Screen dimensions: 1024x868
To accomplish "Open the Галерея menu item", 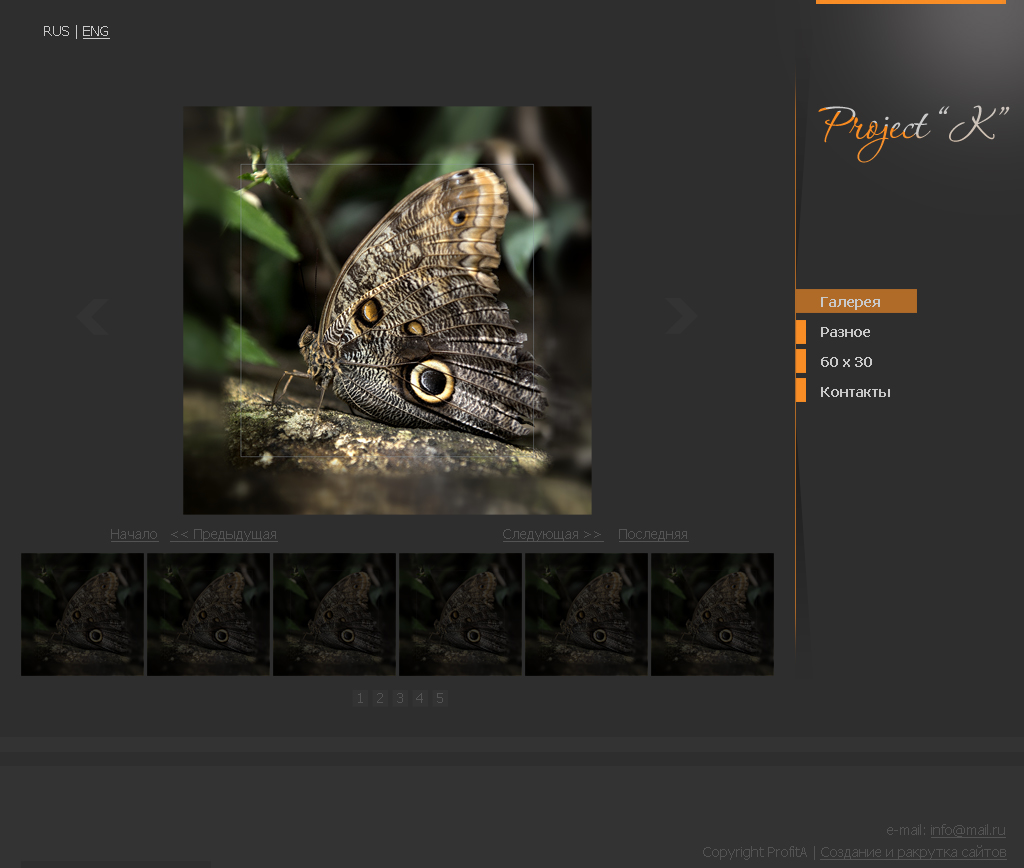I will (x=856, y=301).
